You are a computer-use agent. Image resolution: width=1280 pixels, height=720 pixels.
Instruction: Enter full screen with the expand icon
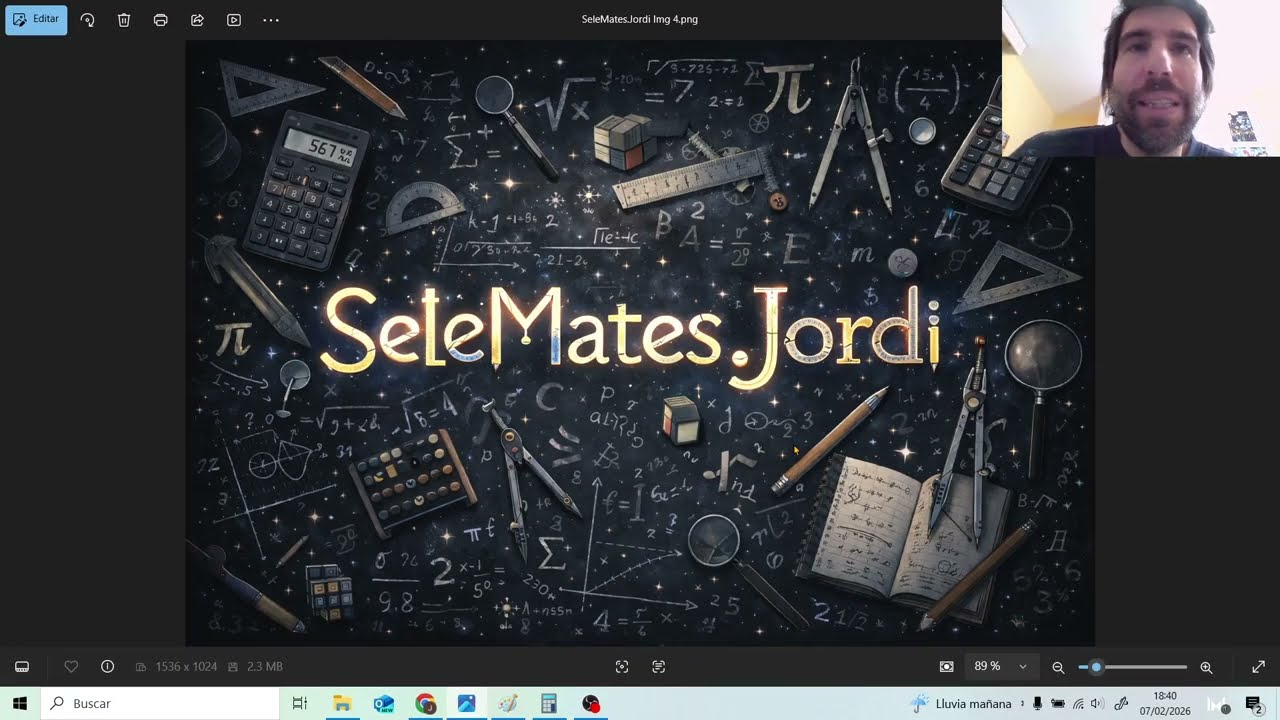tap(1258, 667)
